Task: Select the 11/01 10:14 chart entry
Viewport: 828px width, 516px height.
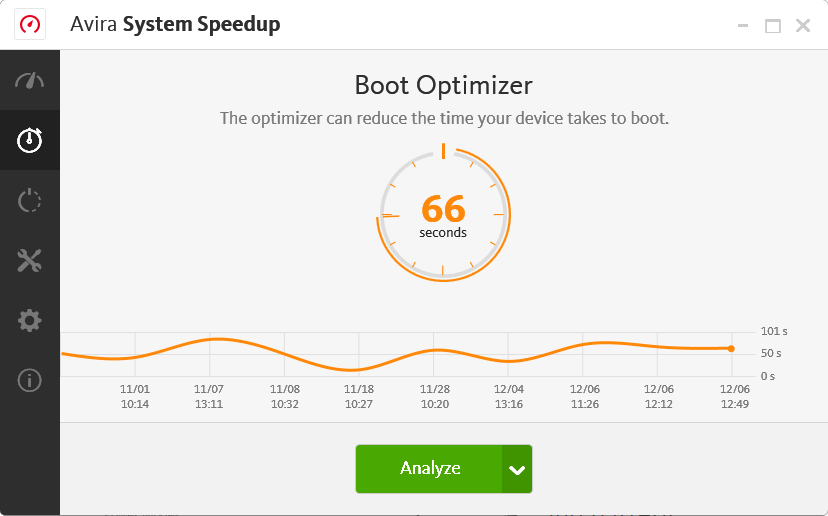Action: click(x=135, y=396)
